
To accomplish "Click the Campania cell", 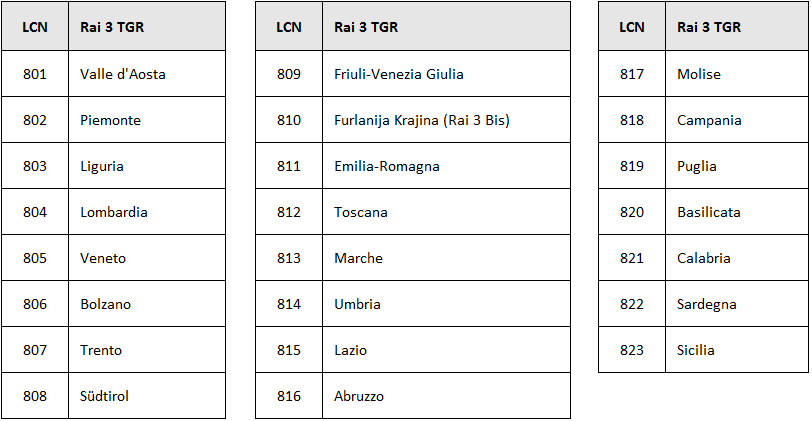I will tap(709, 120).
